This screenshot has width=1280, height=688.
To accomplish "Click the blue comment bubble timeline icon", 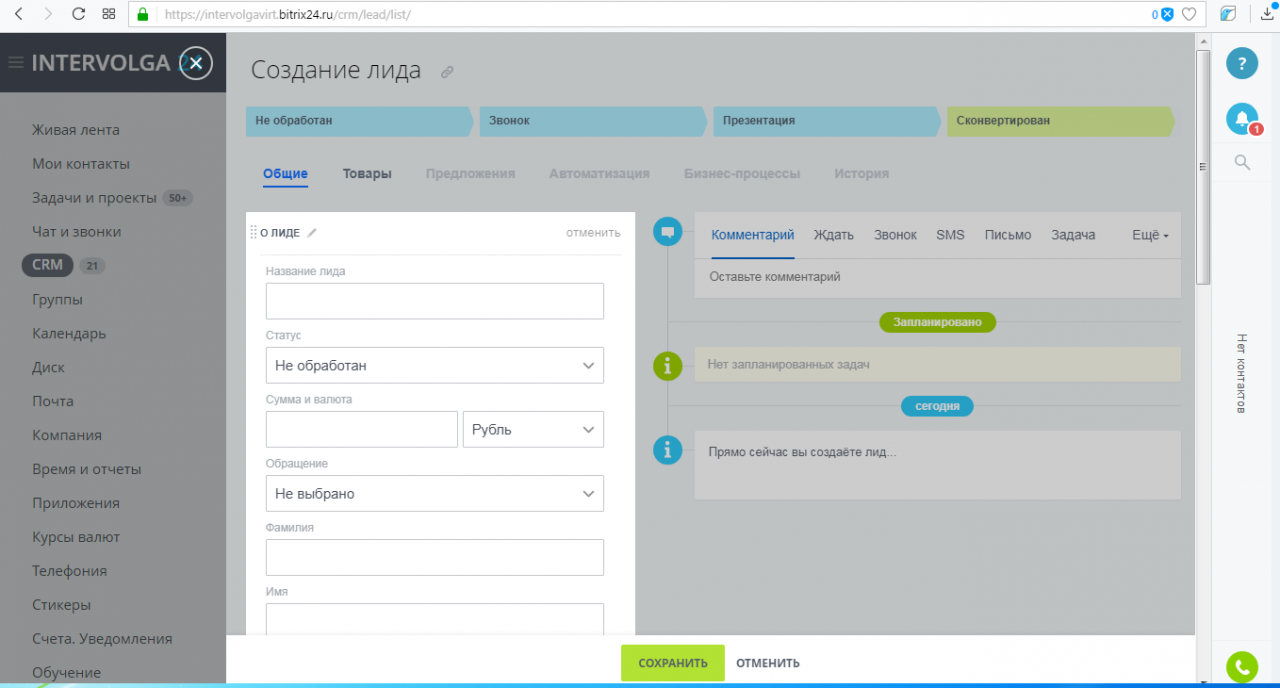I will click(667, 232).
